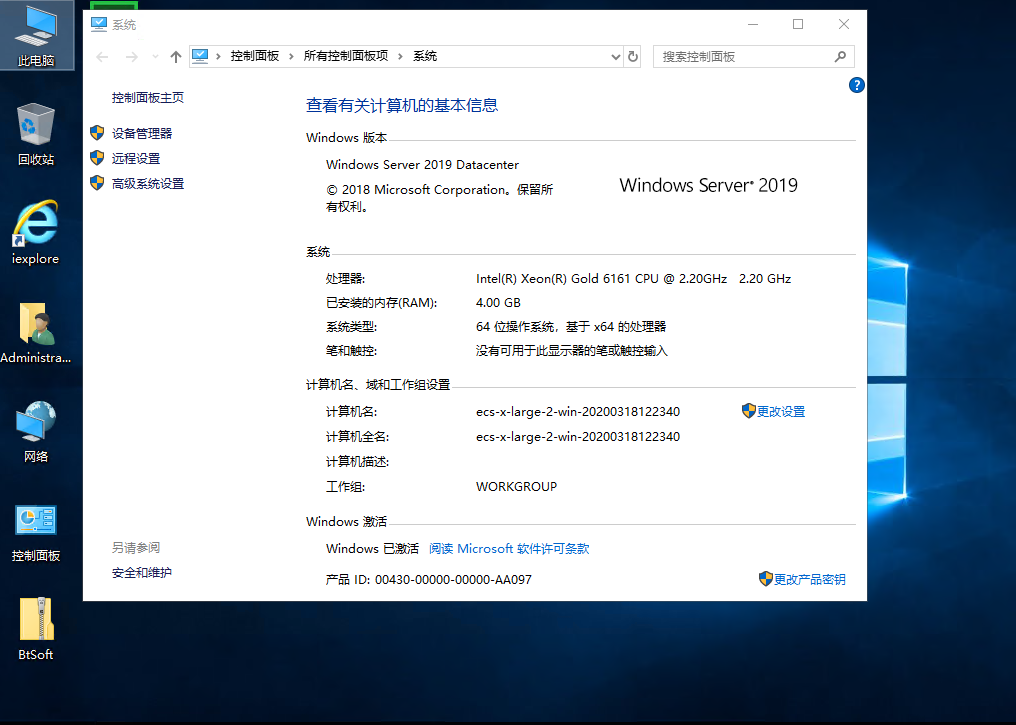Click the computer icon in the address bar

coord(200,56)
